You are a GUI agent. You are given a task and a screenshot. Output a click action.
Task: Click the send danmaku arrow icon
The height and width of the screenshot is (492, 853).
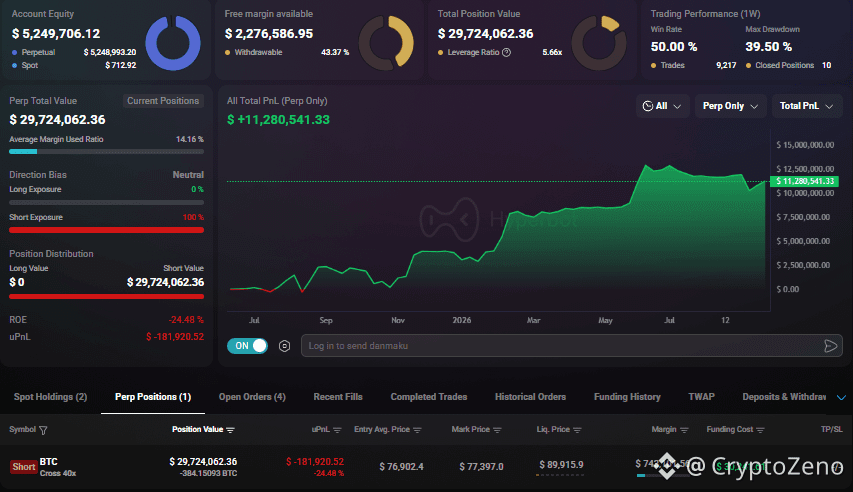(830, 346)
